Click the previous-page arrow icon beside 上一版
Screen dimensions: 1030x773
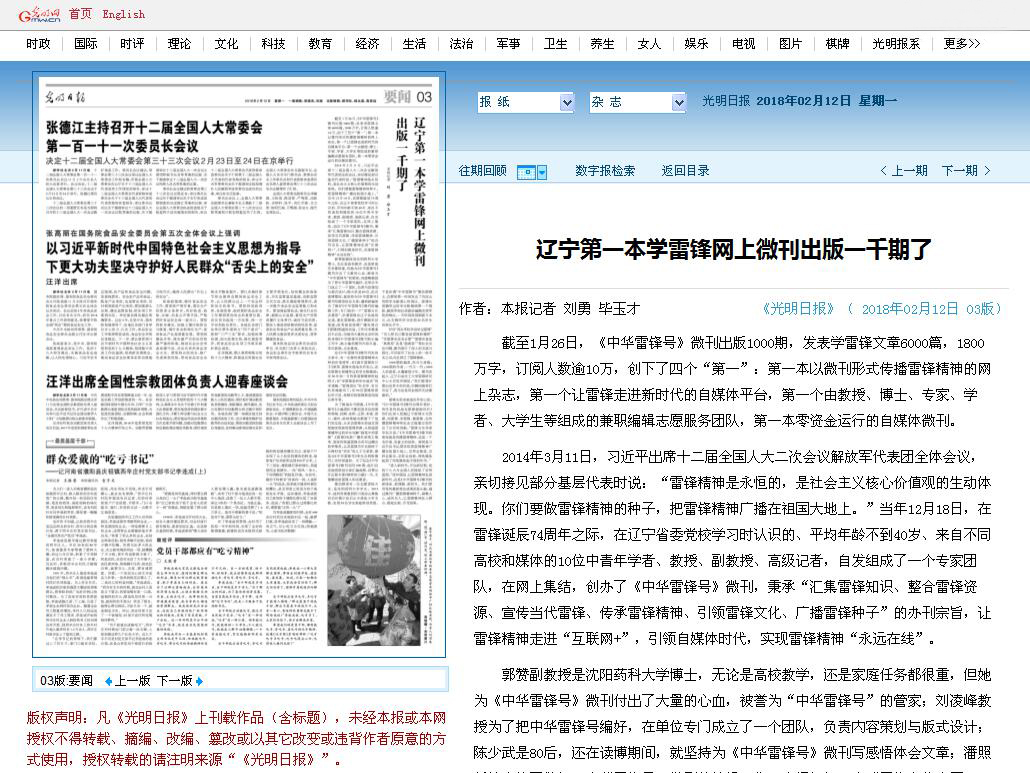click(108, 681)
